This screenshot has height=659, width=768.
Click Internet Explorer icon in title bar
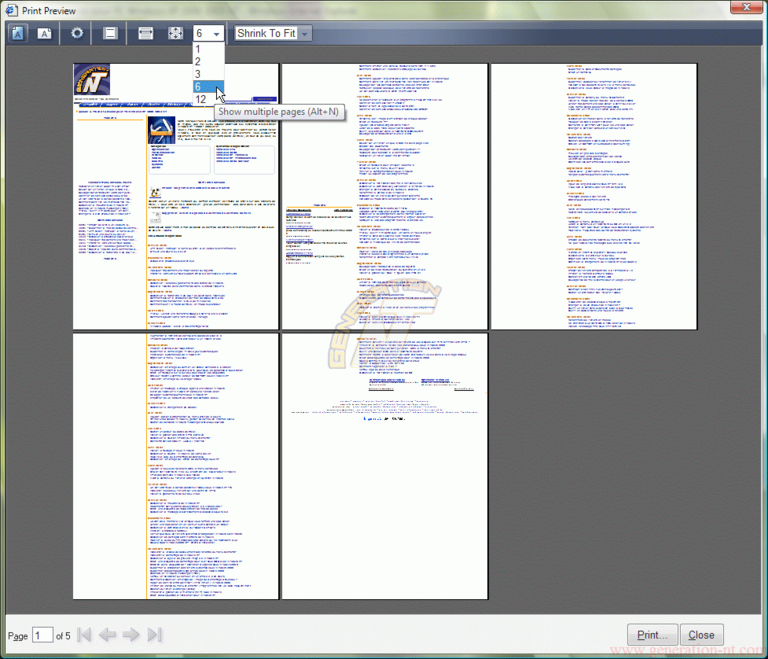coord(11,10)
